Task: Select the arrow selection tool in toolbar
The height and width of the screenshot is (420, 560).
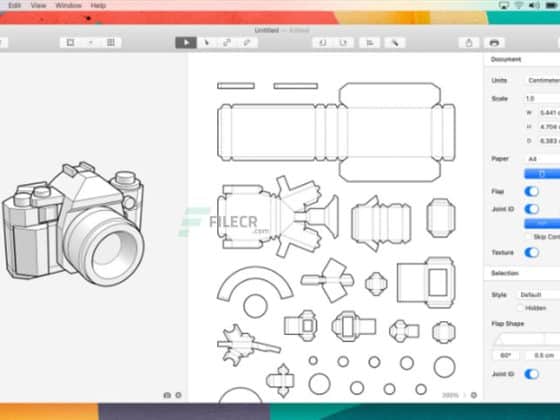Action: coord(186,43)
